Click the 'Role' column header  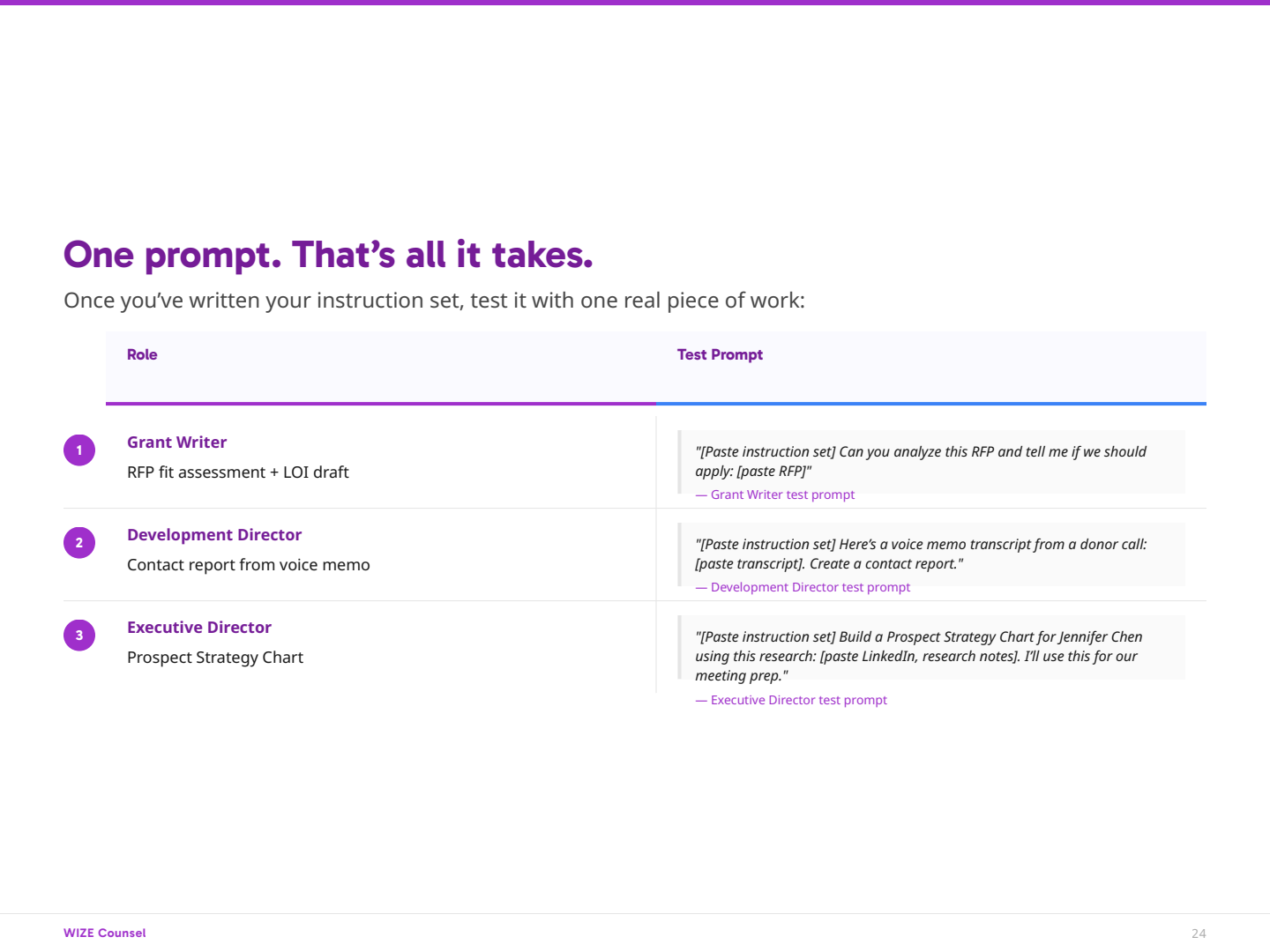142,355
